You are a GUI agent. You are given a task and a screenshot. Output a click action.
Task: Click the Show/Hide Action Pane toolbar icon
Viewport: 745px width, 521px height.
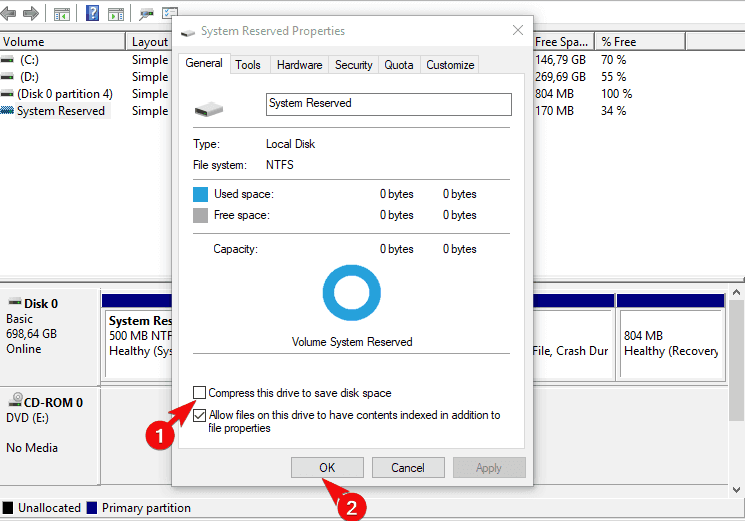coord(115,14)
